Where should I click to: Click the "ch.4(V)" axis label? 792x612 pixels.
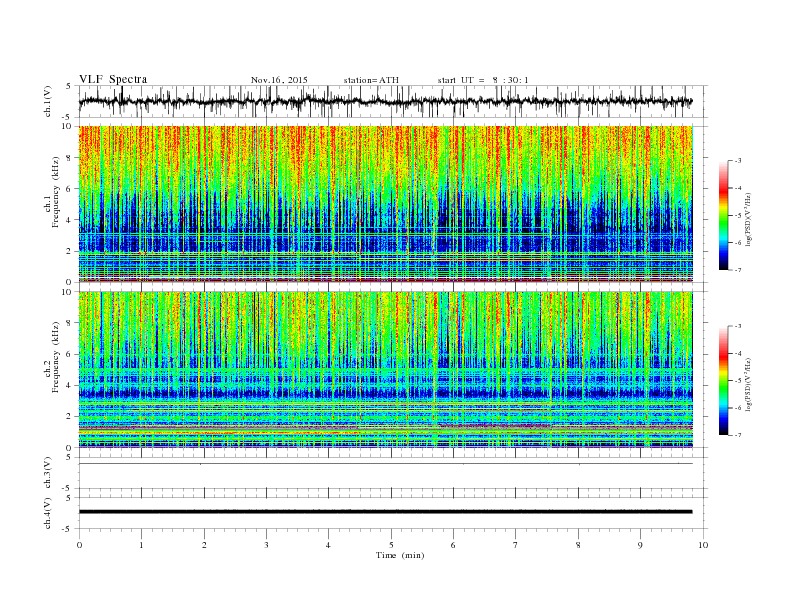coord(47,513)
